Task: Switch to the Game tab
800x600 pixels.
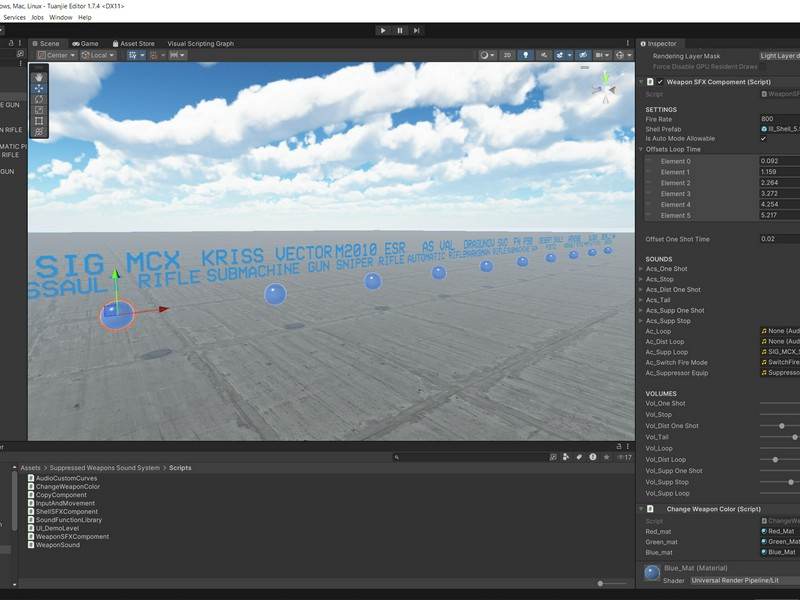Action: (86, 43)
